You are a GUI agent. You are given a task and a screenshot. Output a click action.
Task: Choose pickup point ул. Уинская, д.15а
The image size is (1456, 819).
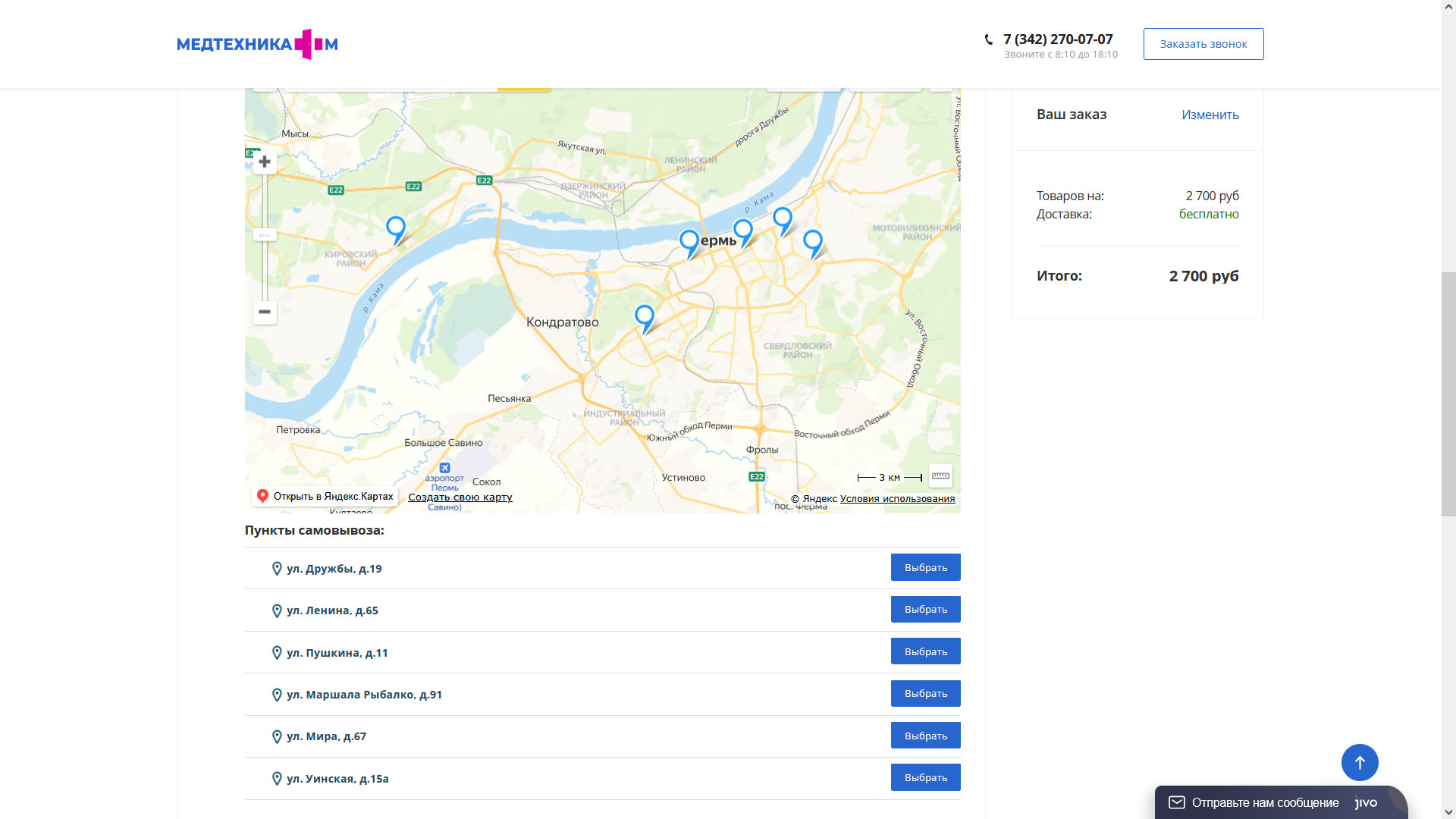tap(925, 777)
